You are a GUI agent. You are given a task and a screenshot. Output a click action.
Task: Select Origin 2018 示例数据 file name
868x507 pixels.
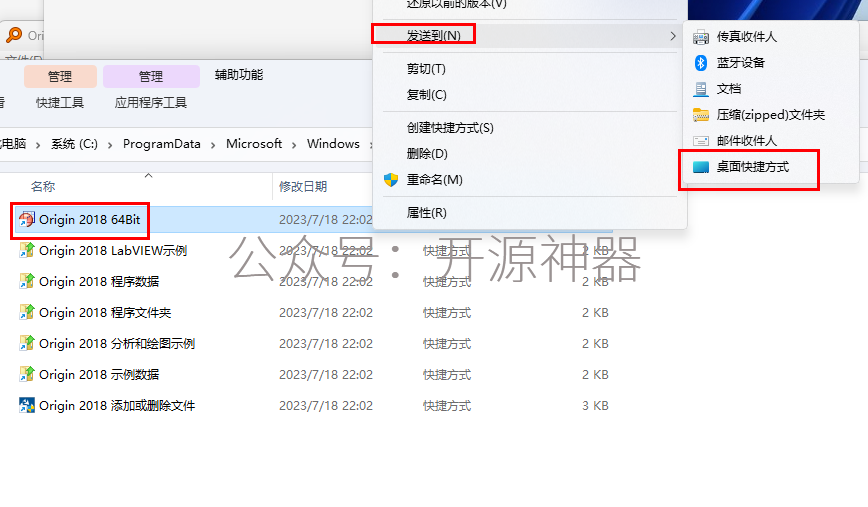click(x=99, y=375)
